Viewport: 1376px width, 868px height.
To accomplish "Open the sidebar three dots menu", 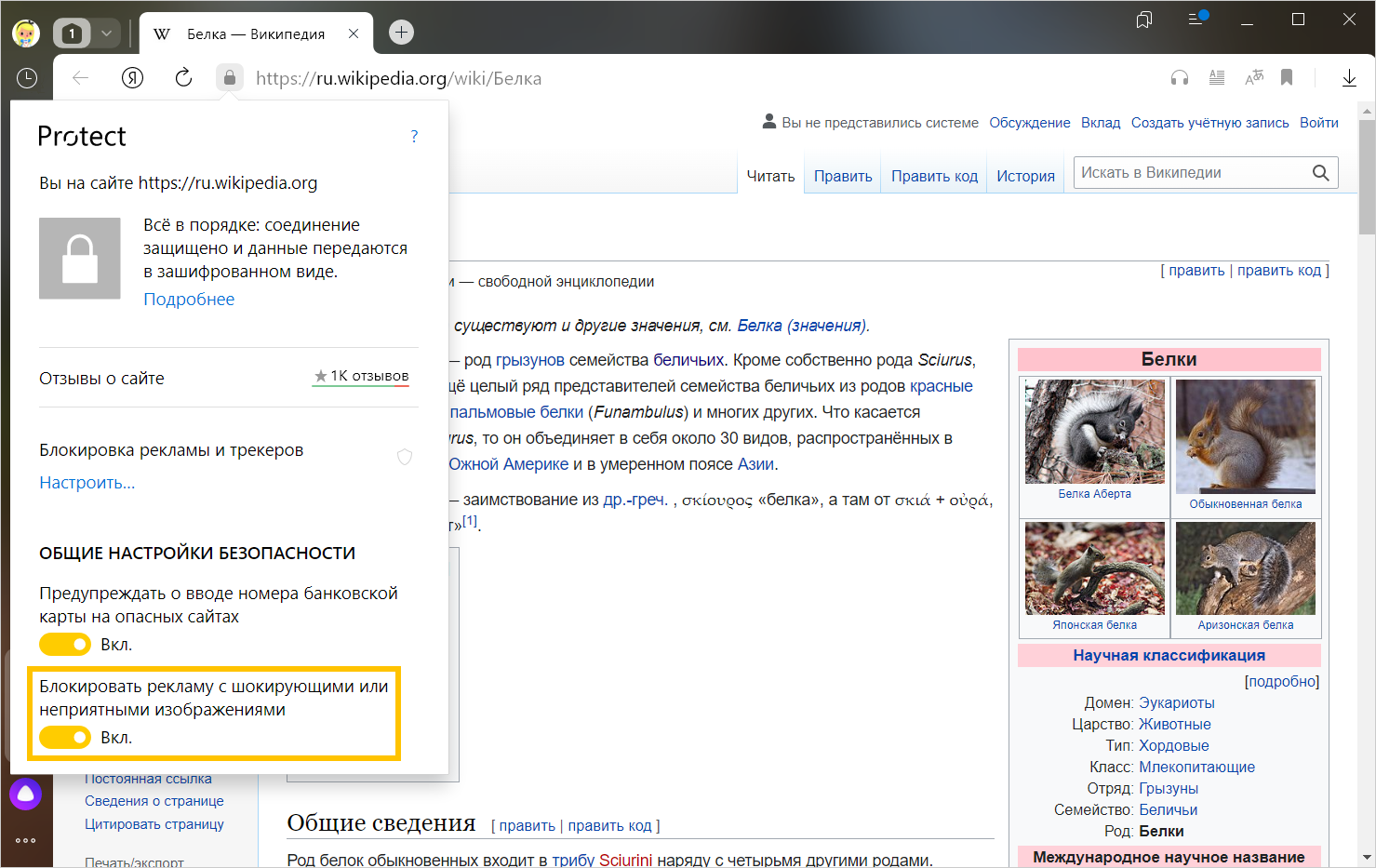I will [x=26, y=840].
